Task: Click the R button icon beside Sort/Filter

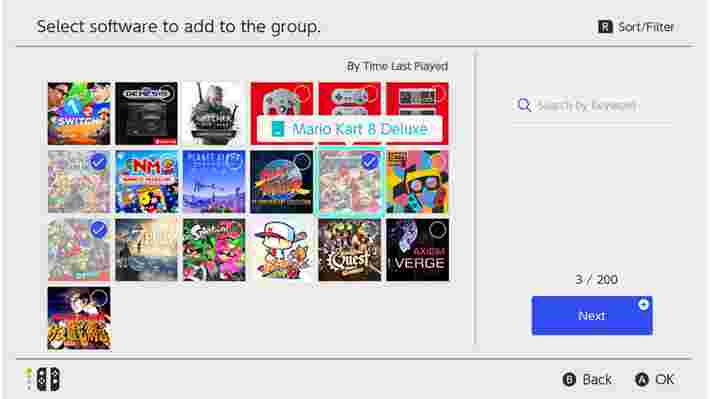Action: click(605, 27)
